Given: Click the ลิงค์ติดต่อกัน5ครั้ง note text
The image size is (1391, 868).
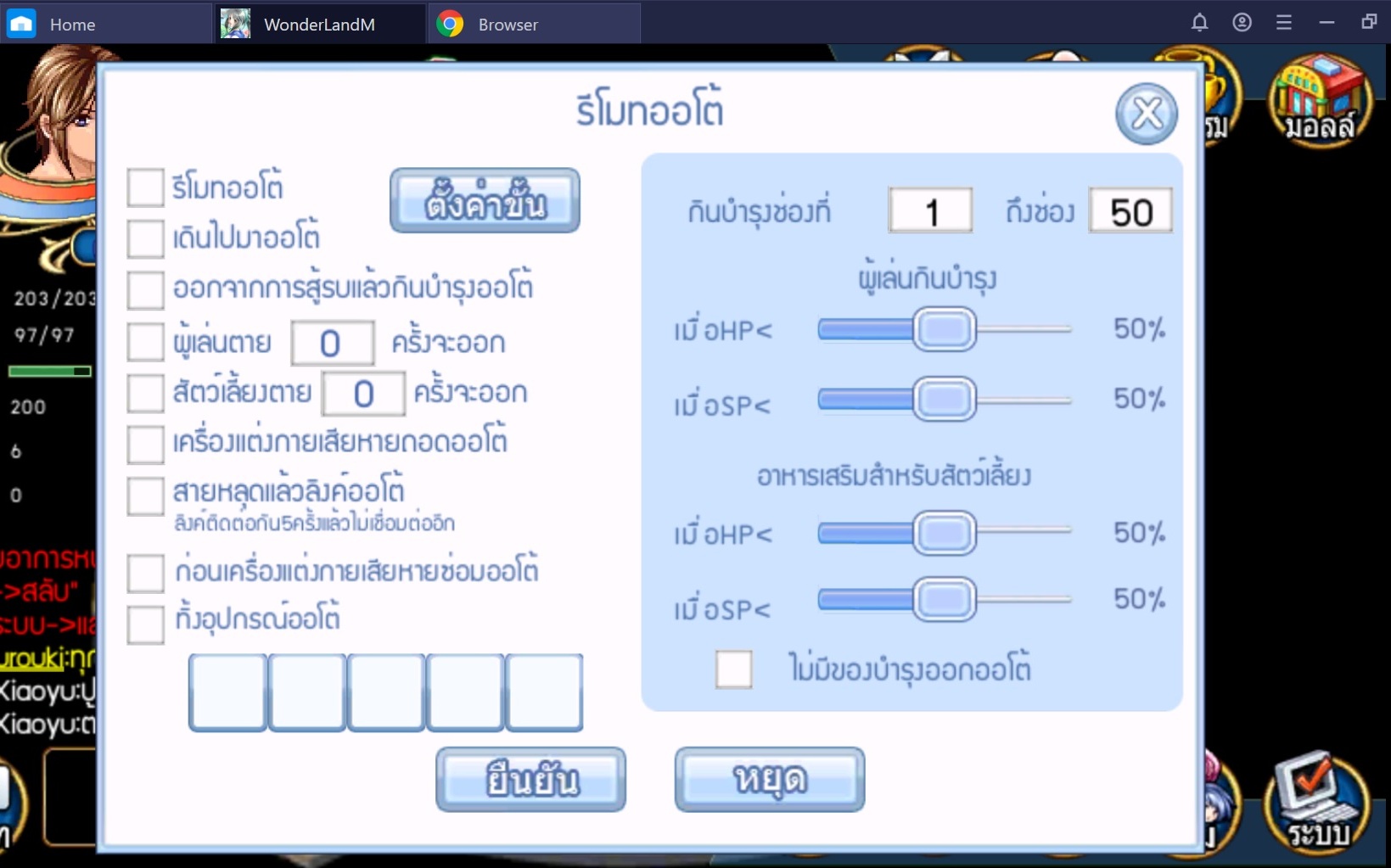Looking at the screenshot, I should [314, 523].
